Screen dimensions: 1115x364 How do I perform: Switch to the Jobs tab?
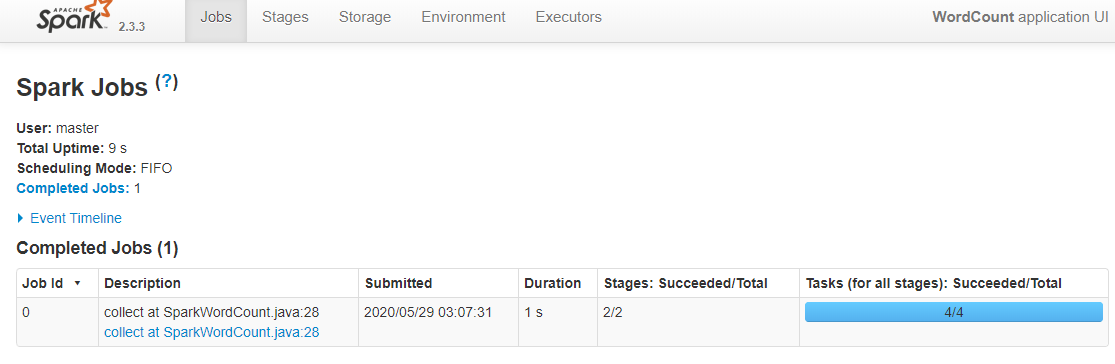(216, 17)
